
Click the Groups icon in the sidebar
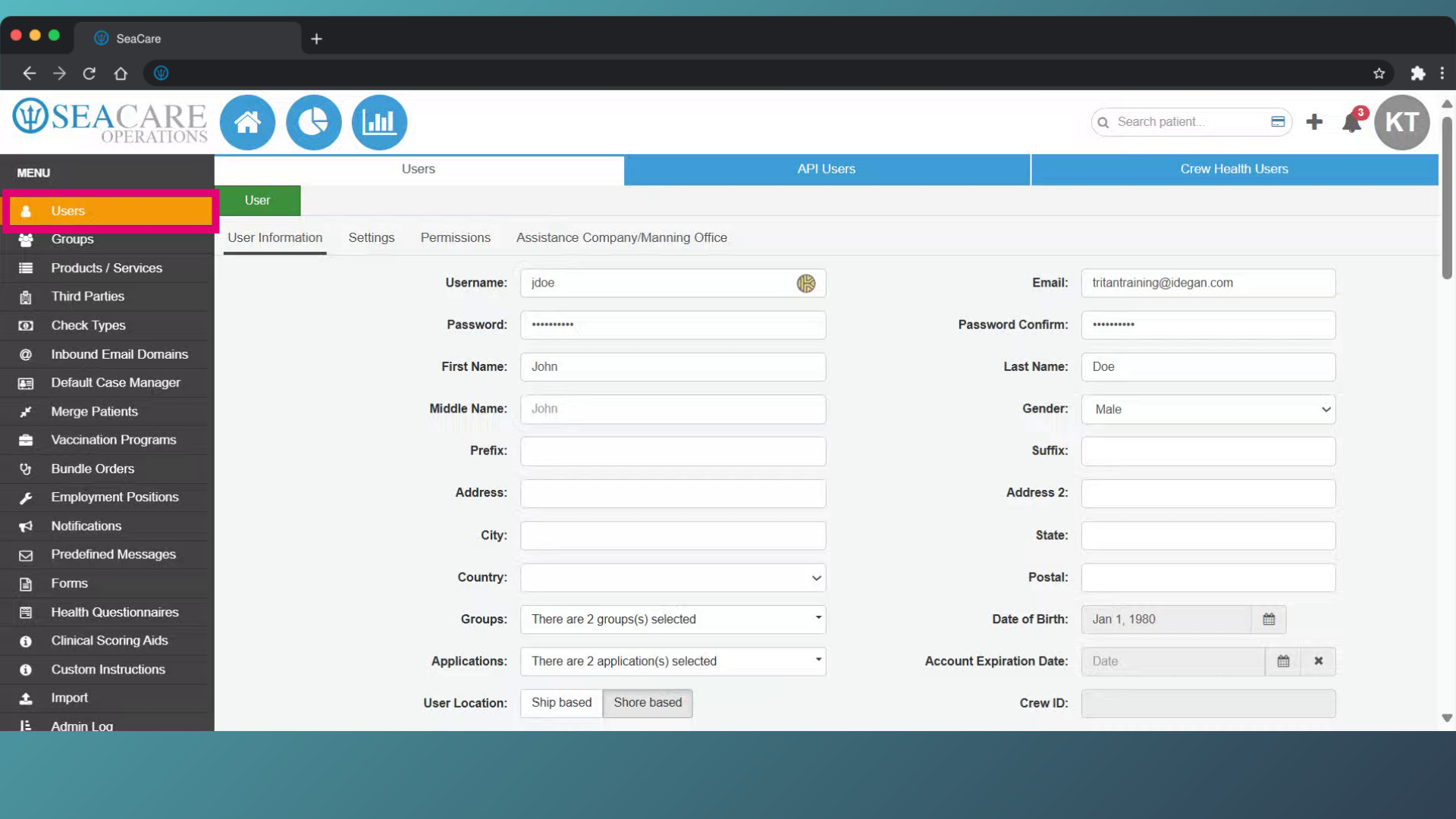coord(26,240)
